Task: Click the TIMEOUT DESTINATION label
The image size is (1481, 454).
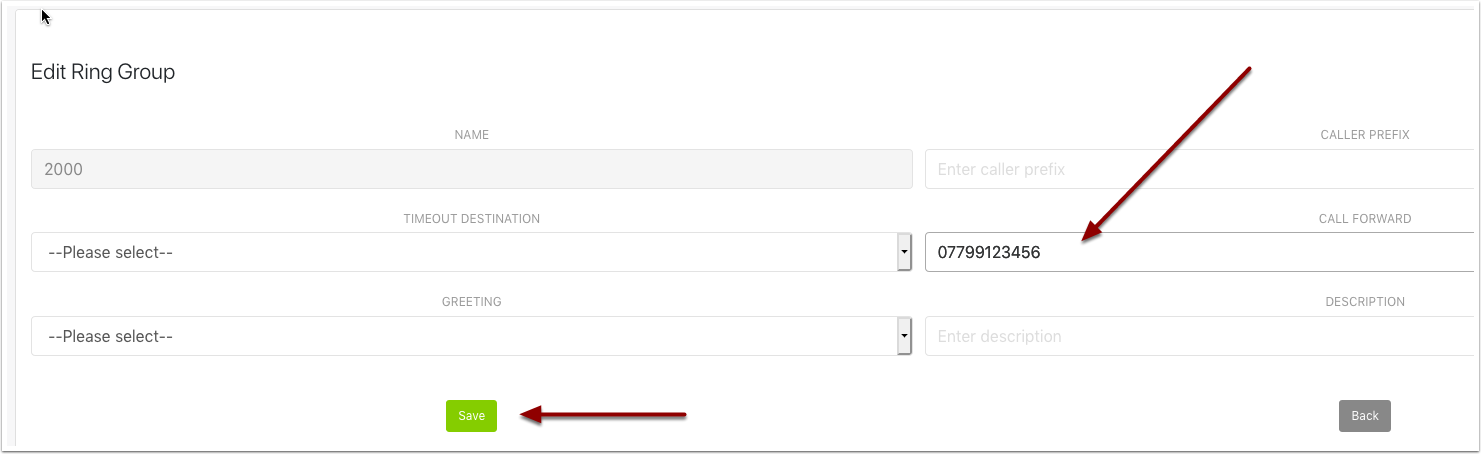Action: pos(471,219)
